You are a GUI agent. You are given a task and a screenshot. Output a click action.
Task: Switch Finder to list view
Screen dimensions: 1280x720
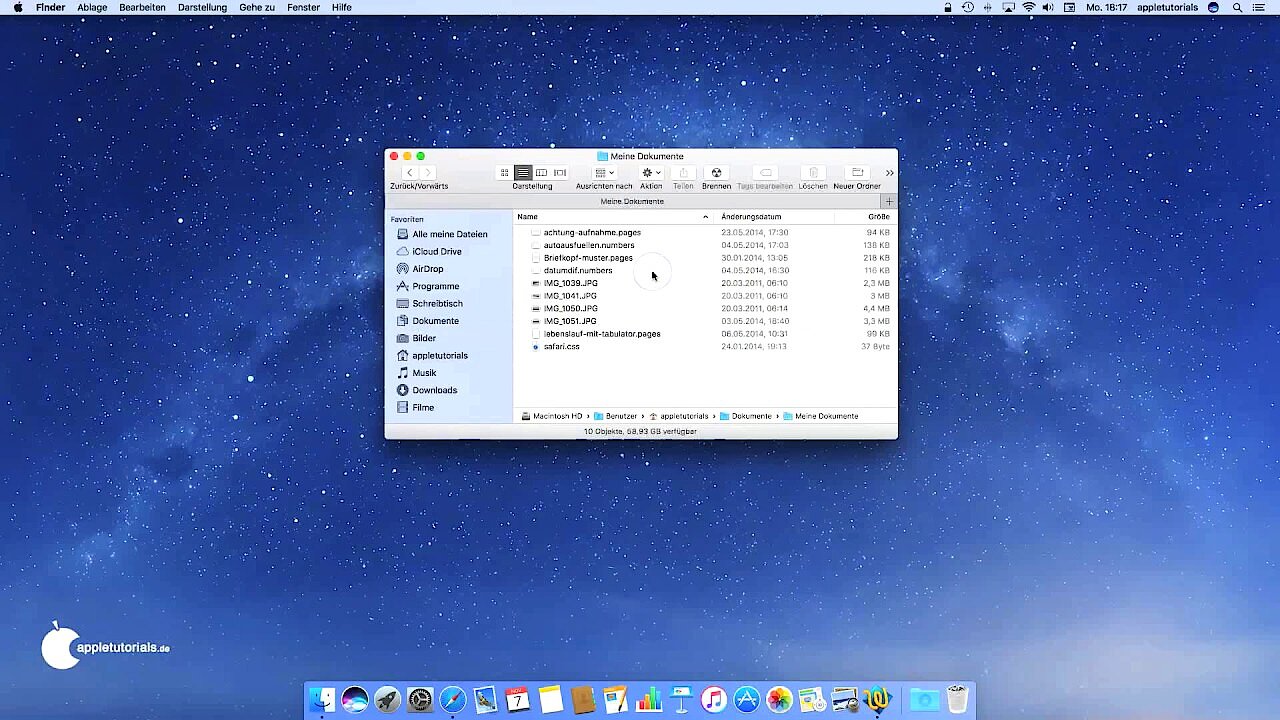[x=523, y=173]
